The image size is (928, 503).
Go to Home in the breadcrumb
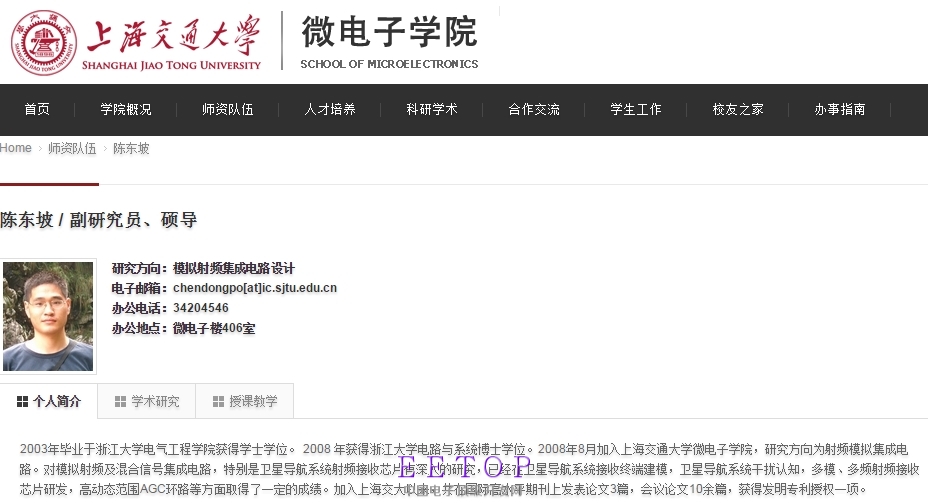pyautogui.click(x=16, y=148)
